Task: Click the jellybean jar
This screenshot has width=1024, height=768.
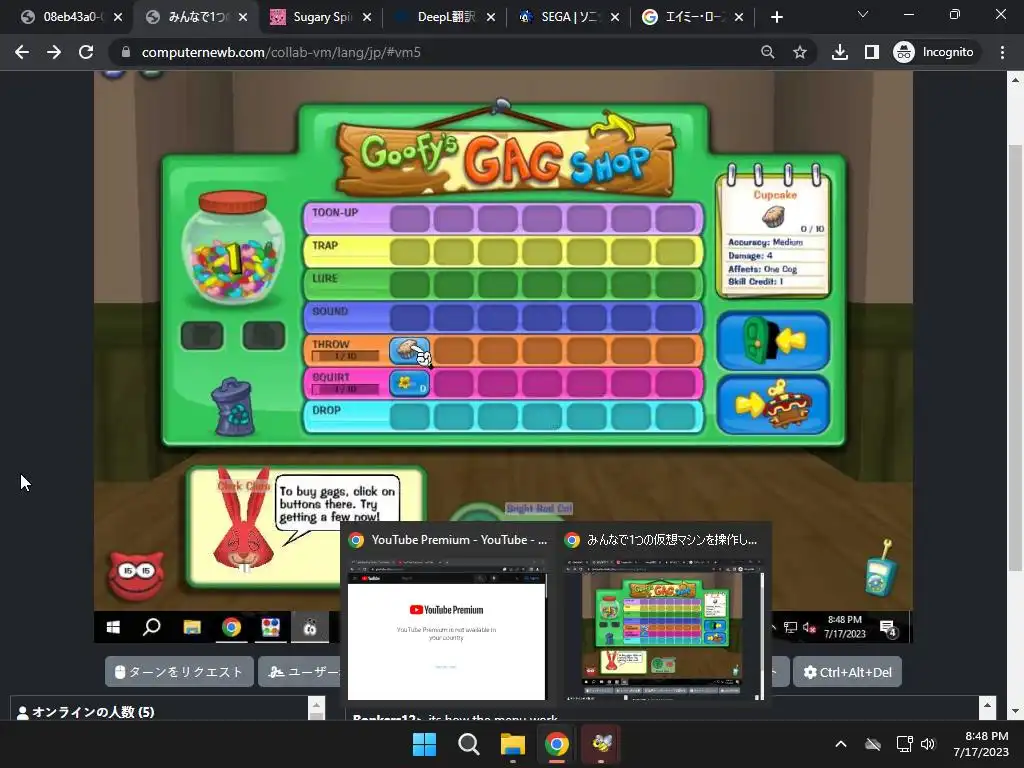Action: pos(232,248)
